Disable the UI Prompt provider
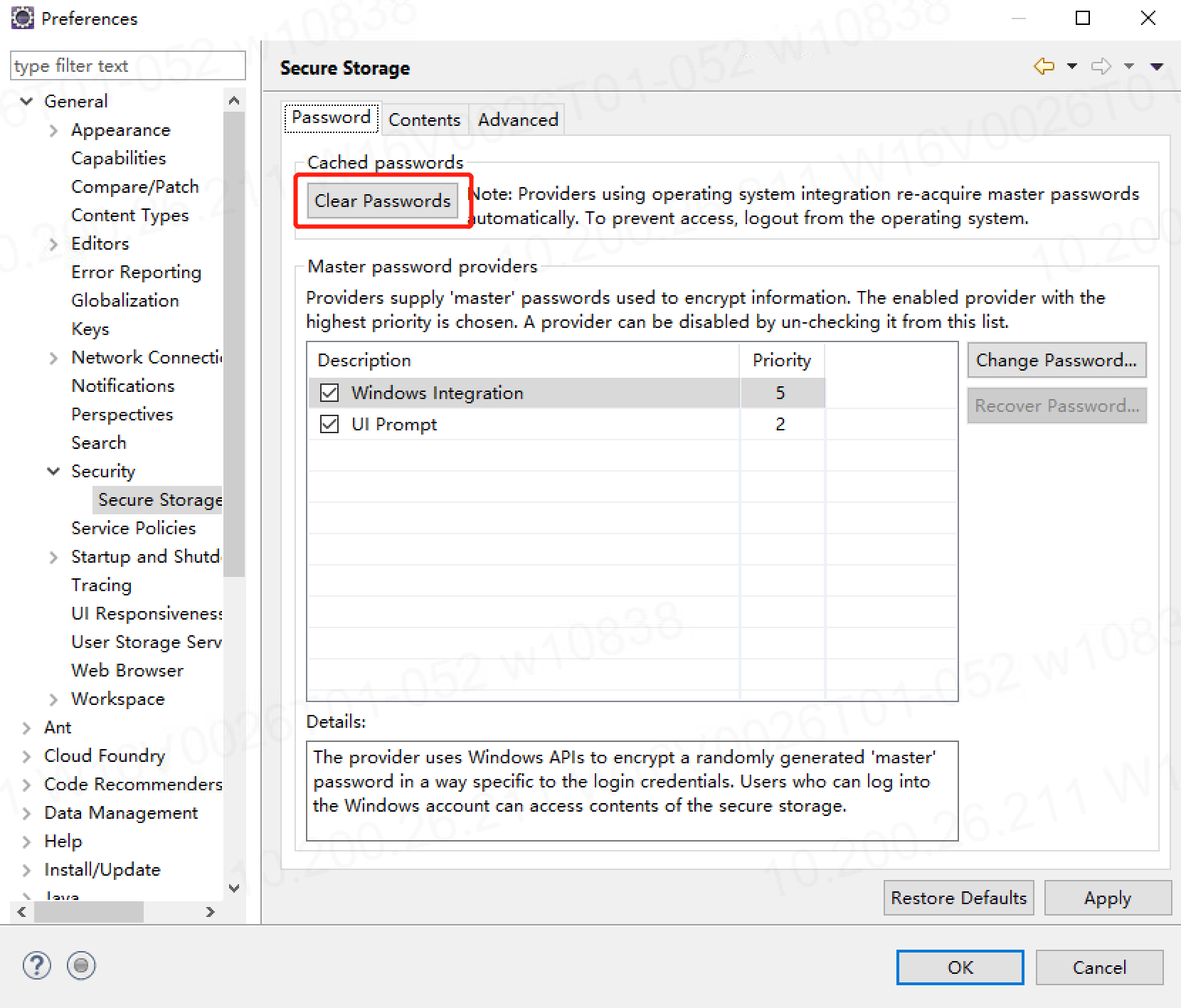Screen dimensions: 1181x1008 [329, 424]
